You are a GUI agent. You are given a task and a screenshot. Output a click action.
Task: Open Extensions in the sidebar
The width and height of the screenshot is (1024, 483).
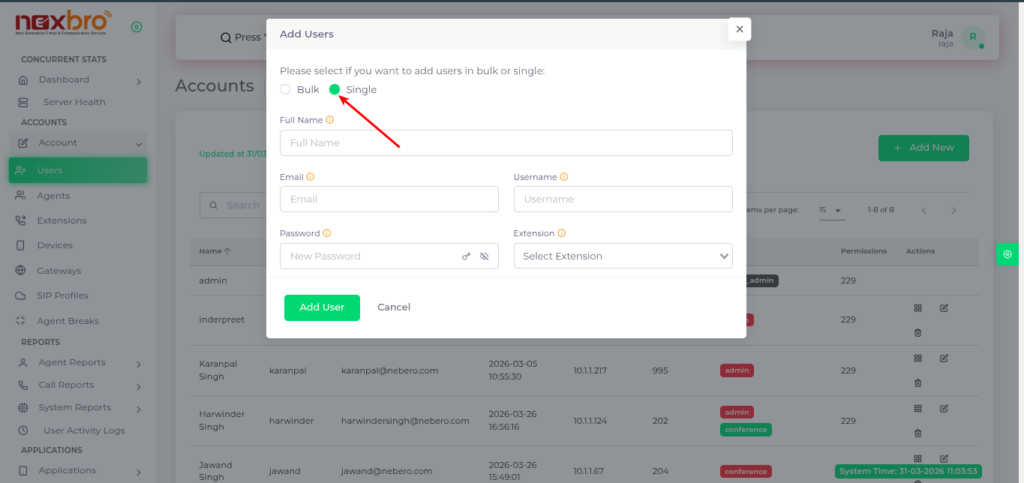(x=61, y=221)
